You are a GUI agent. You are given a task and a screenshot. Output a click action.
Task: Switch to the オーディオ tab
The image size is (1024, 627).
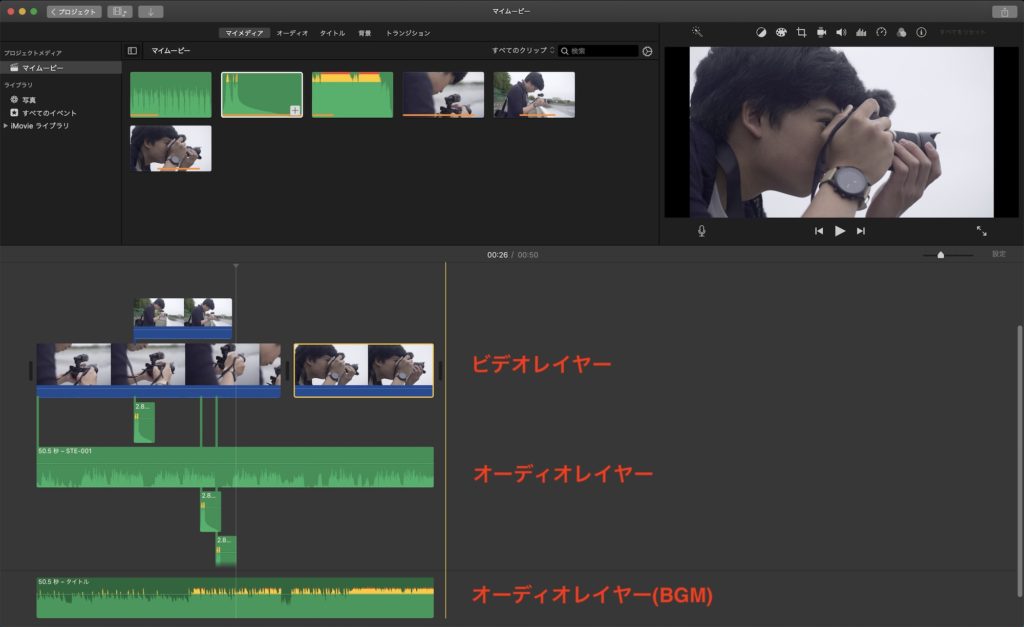(x=292, y=33)
